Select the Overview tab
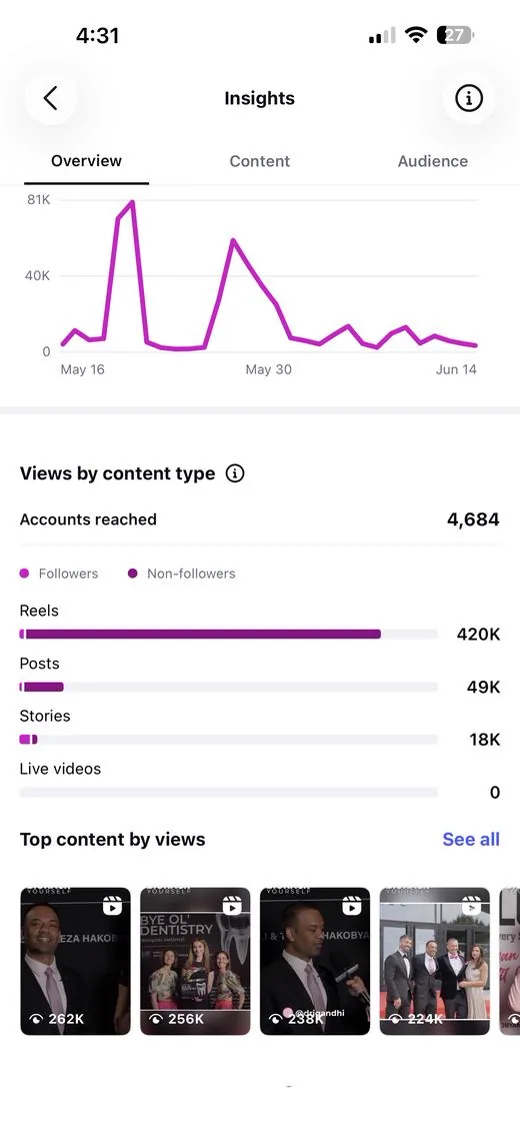 click(86, 161)
